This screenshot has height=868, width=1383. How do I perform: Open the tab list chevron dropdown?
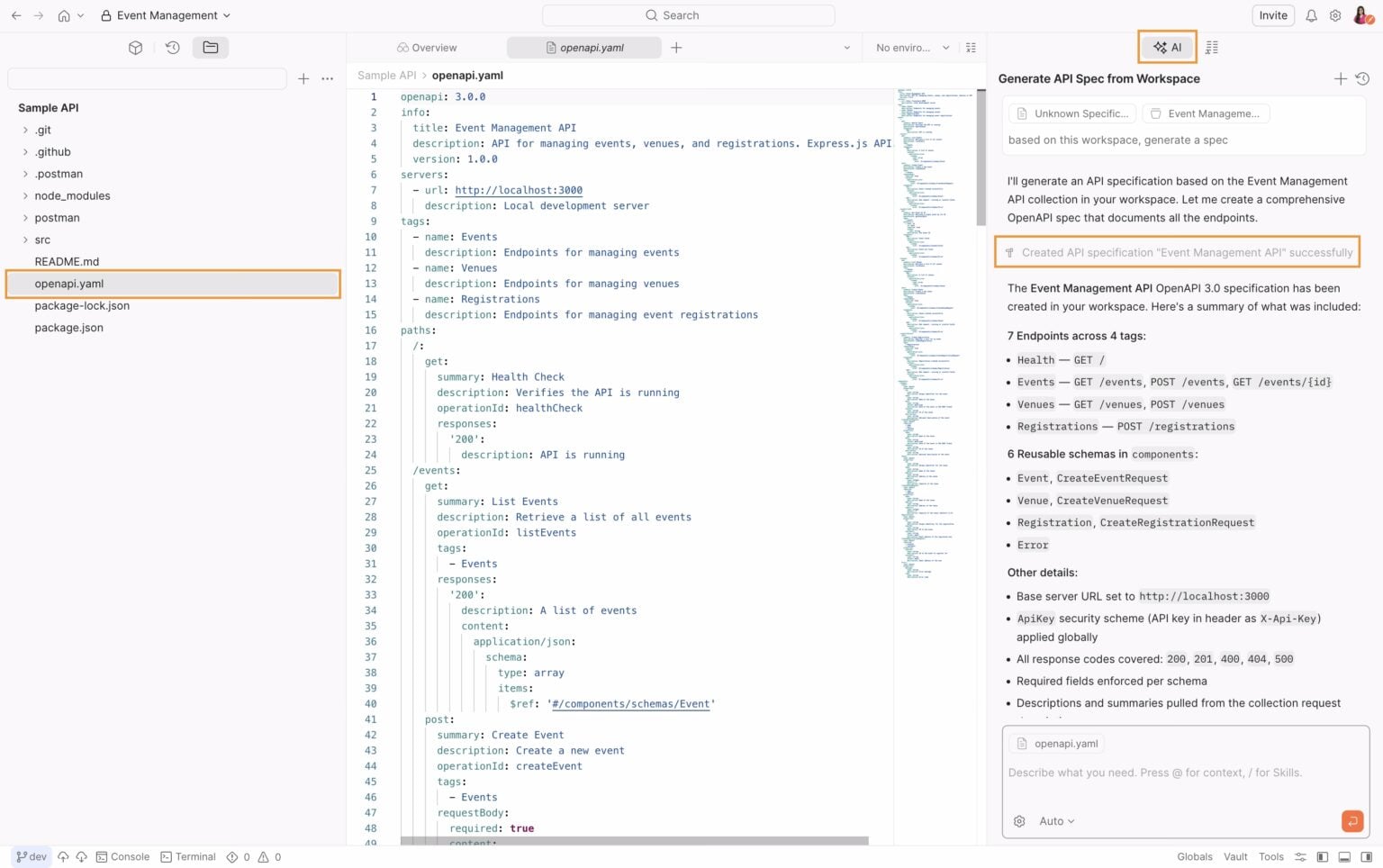click(x=847, y=48)
